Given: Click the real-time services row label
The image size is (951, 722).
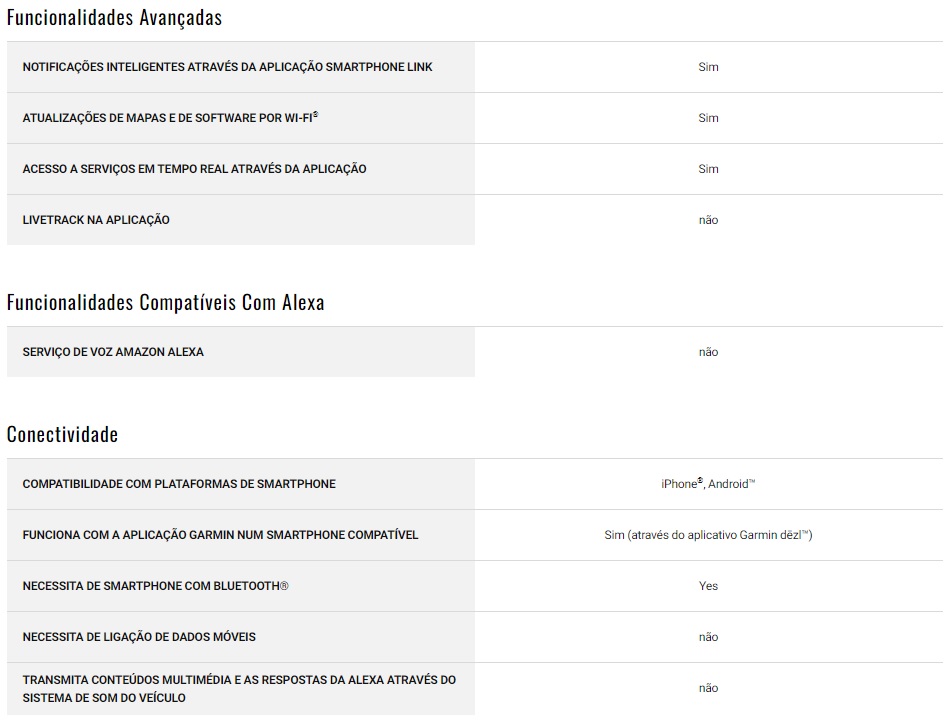Looking at the screenshot, I should [x=194, y=169].
